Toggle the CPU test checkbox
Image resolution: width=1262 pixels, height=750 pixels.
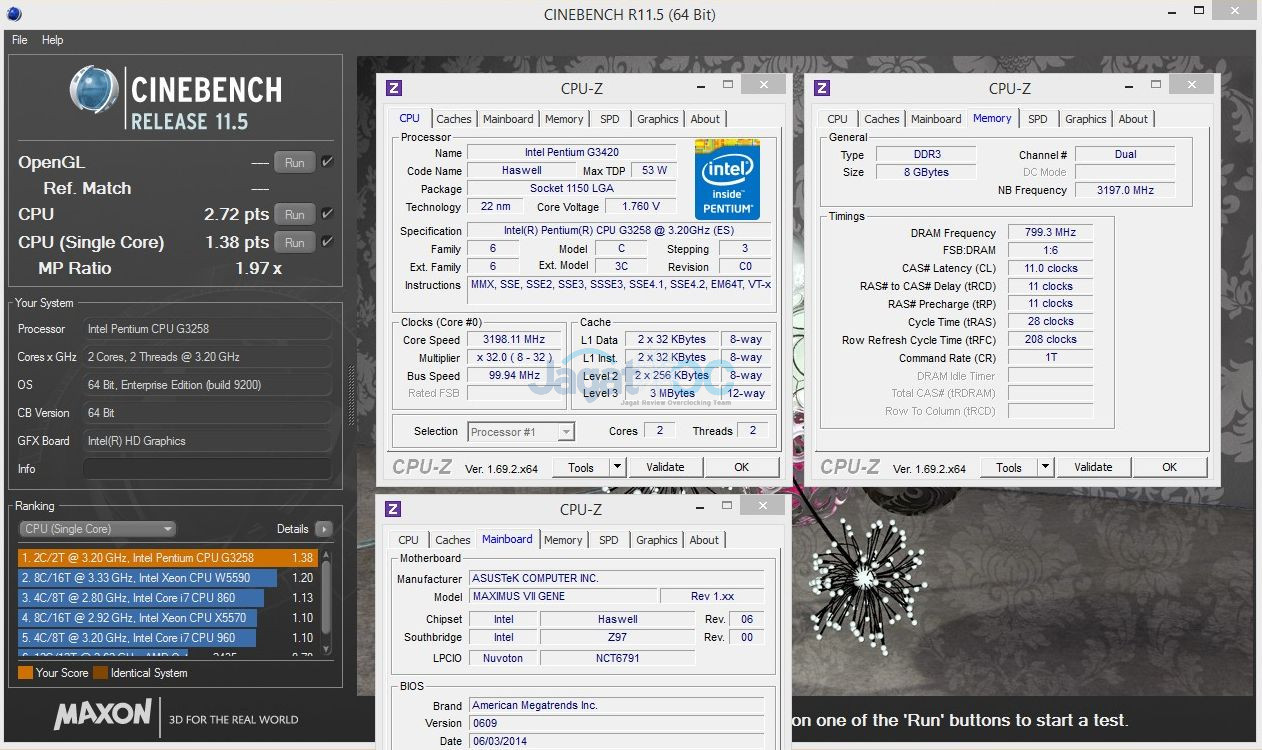tap(327, 214)
